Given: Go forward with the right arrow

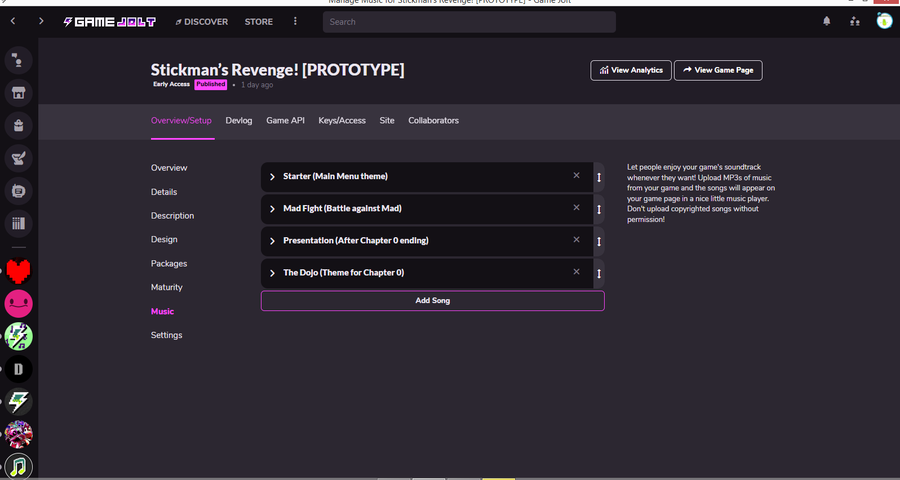Looking at the screenshot, I should point(41,21).
